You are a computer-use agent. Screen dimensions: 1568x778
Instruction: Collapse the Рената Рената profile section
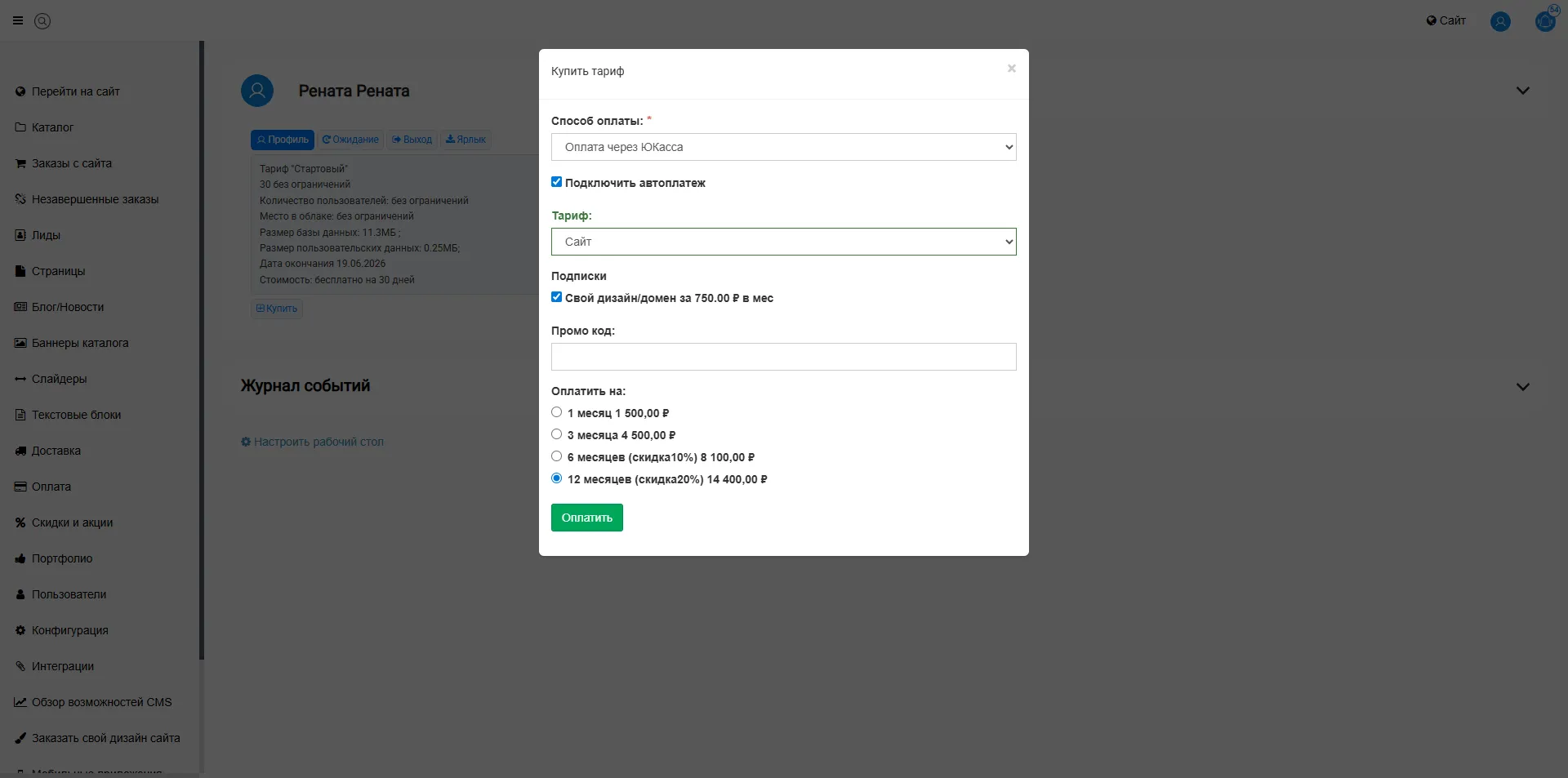point(1522,91)
